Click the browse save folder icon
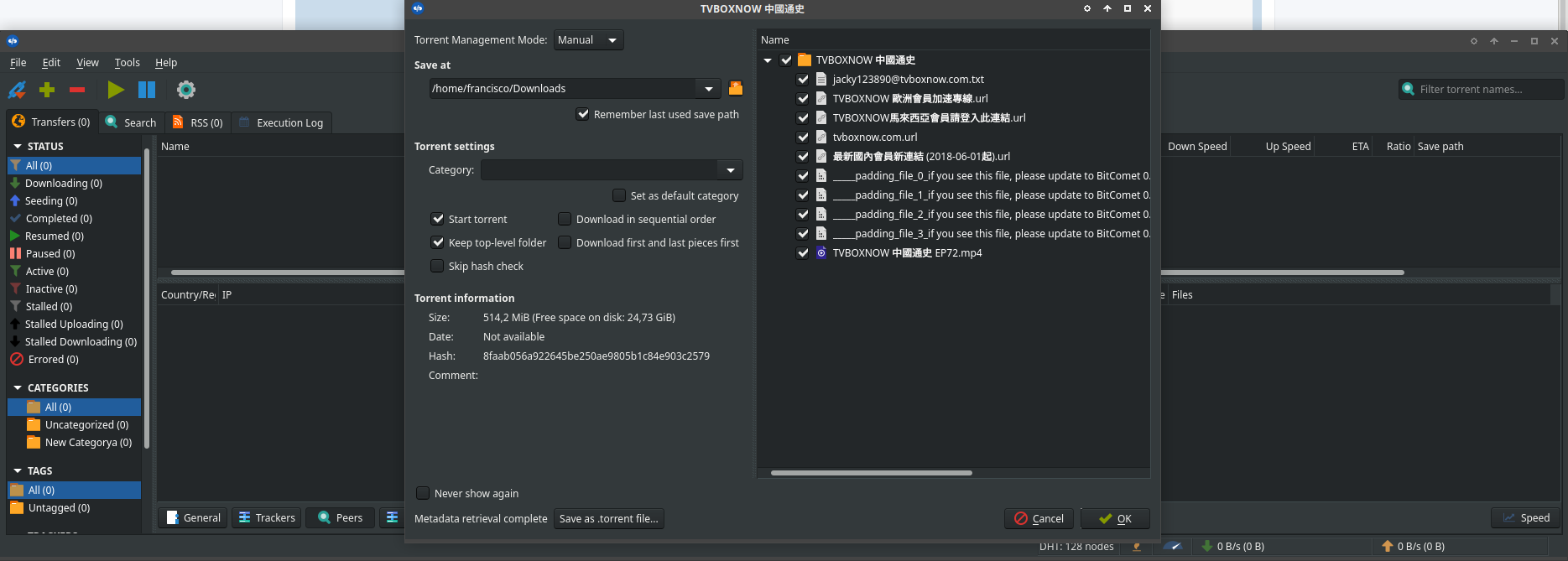 (736, 88)
